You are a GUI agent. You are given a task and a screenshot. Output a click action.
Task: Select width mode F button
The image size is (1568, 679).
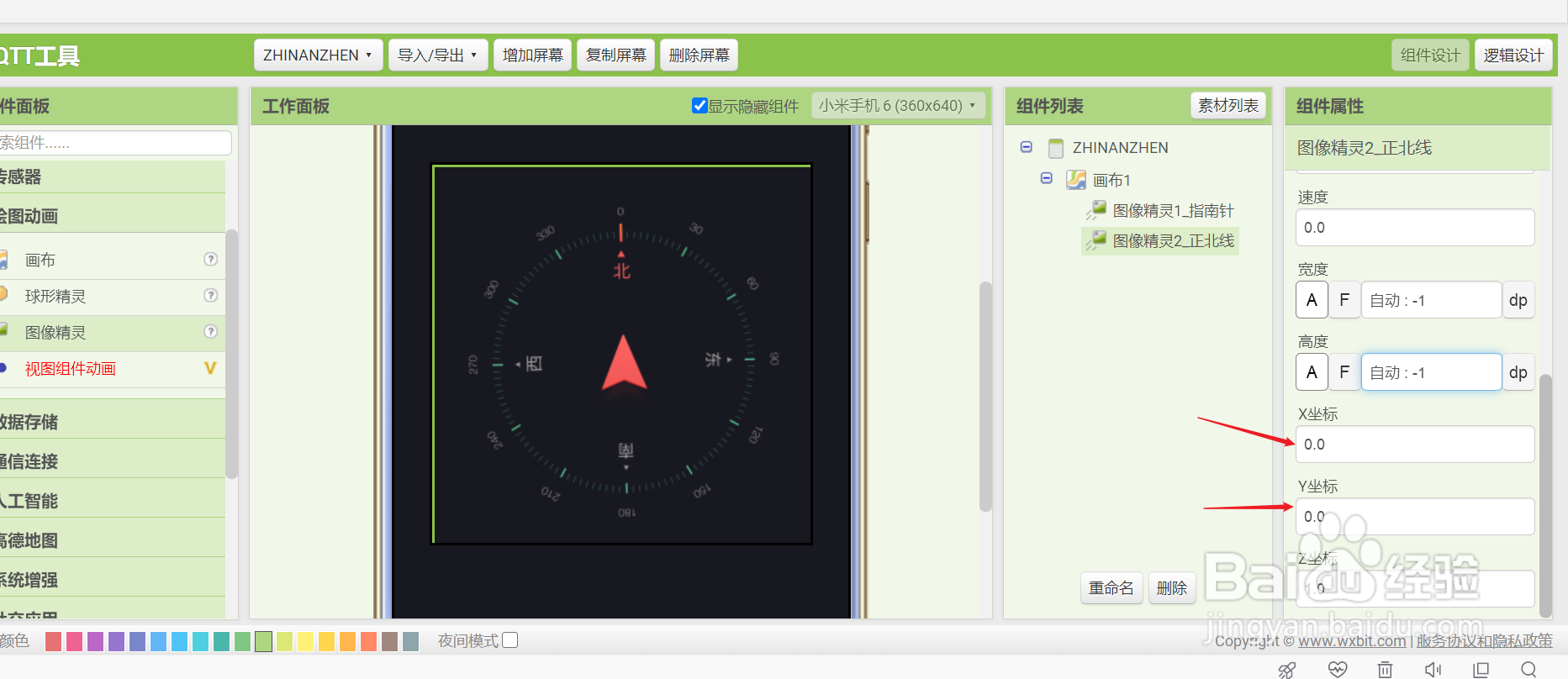(1344, 300)
